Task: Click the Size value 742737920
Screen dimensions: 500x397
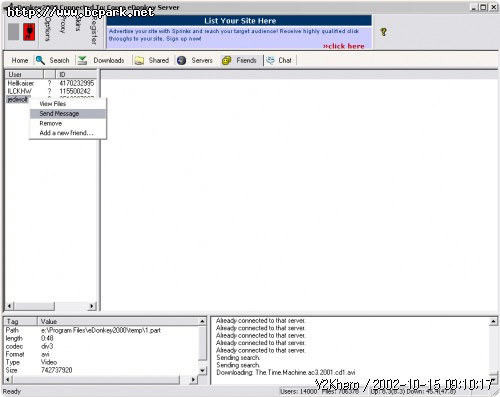Action: 56,370
